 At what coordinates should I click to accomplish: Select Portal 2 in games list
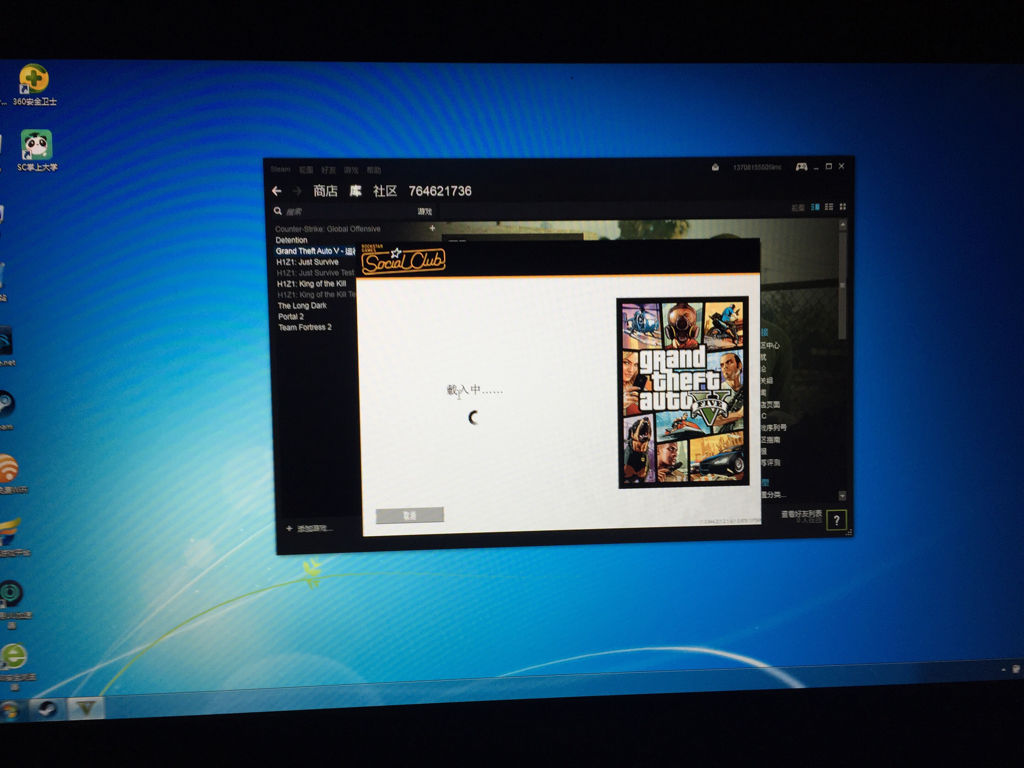click(291, 317)
